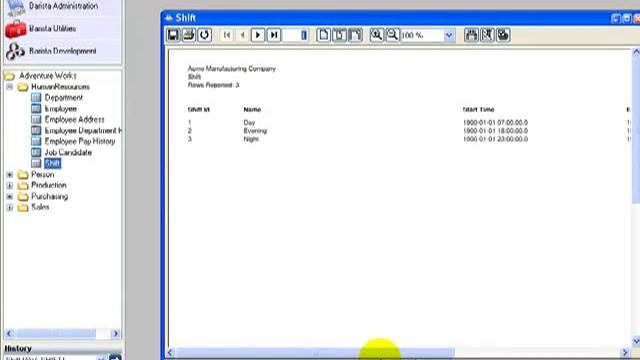640x360 pixels.
Task: Open the Job Candidate table
Action: [68, 153]
